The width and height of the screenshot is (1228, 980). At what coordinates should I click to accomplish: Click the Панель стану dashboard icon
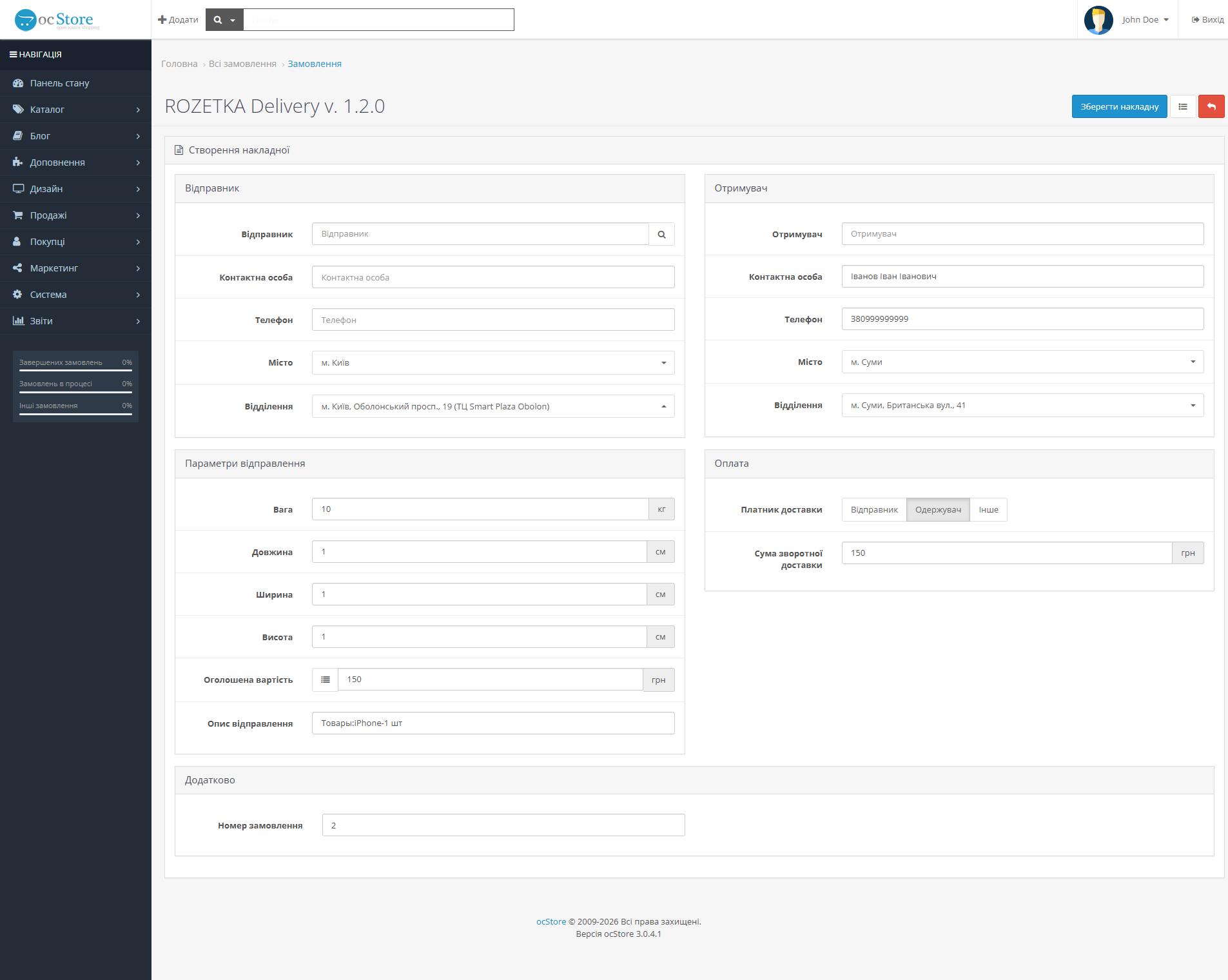[18, 83]
